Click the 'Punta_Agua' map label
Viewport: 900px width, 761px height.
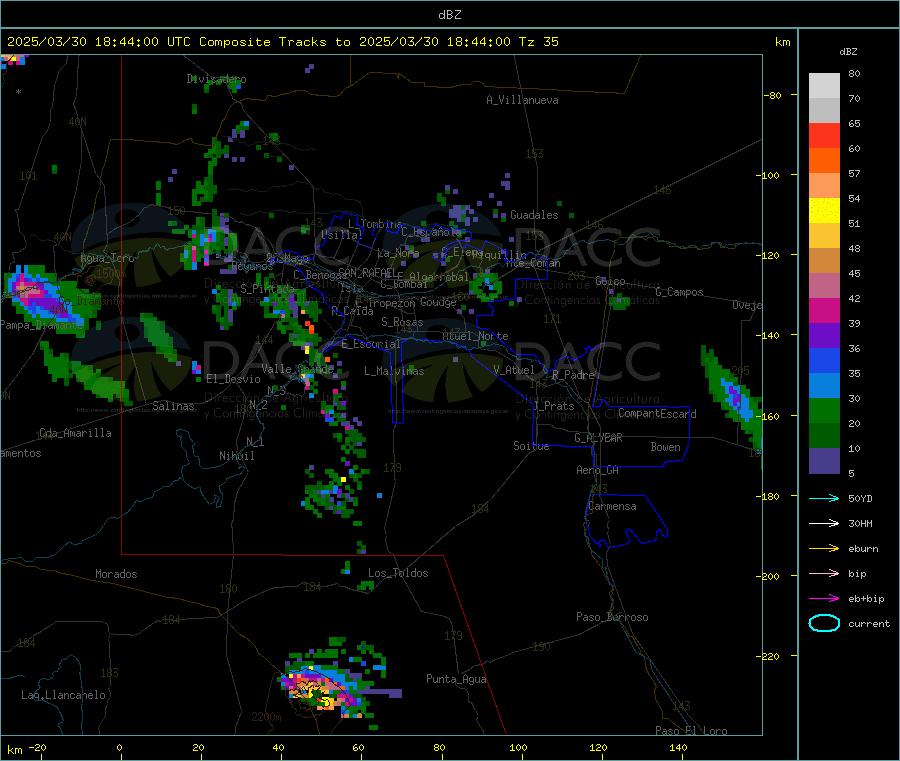click(456, 680)
